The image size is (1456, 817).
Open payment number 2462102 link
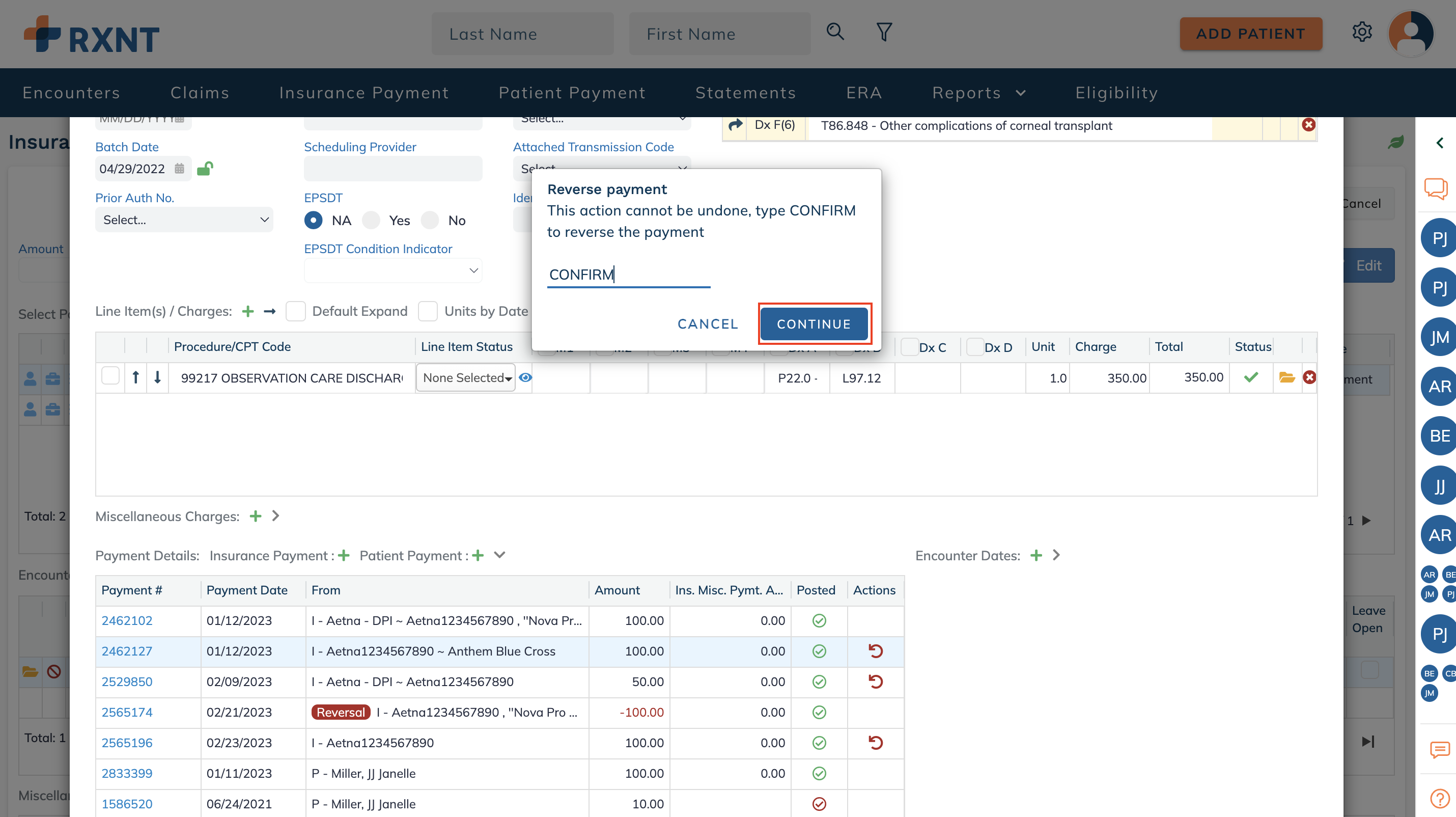(x=127, y=620)
